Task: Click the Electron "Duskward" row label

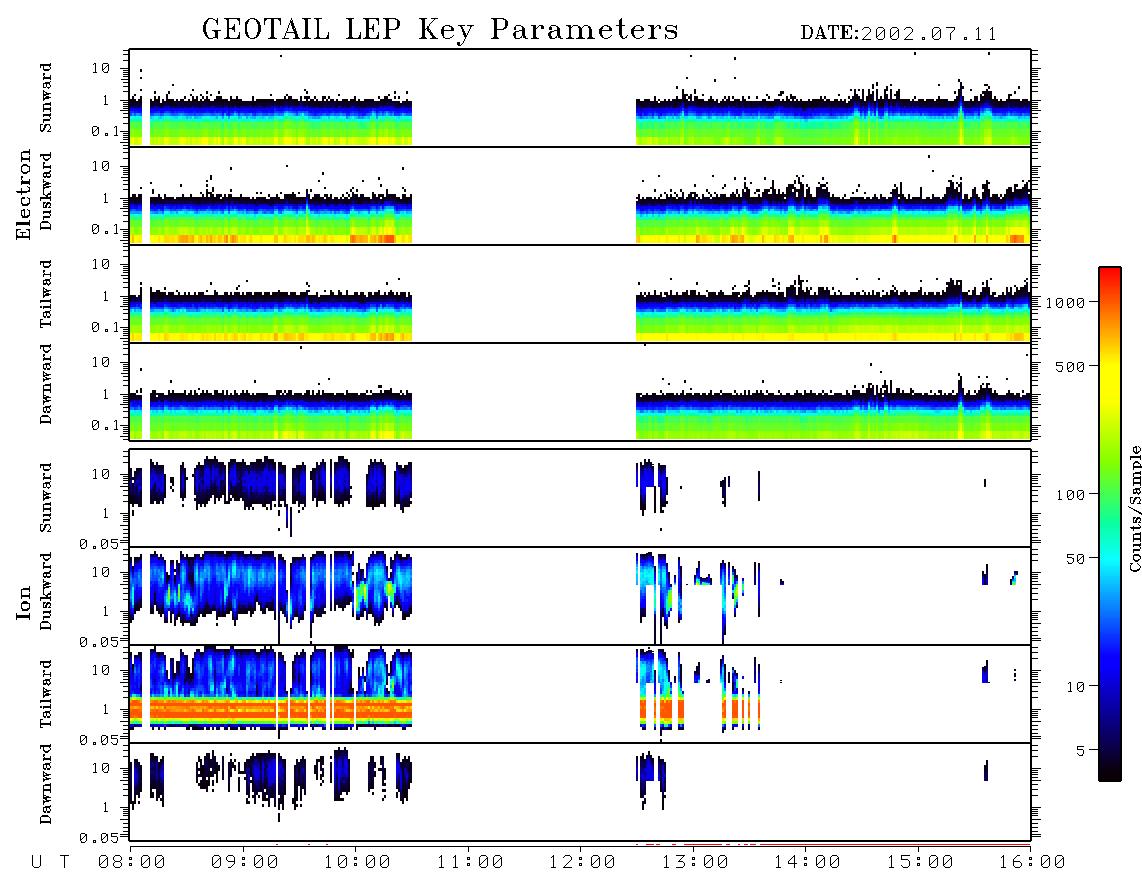Action: click(46, 192)
